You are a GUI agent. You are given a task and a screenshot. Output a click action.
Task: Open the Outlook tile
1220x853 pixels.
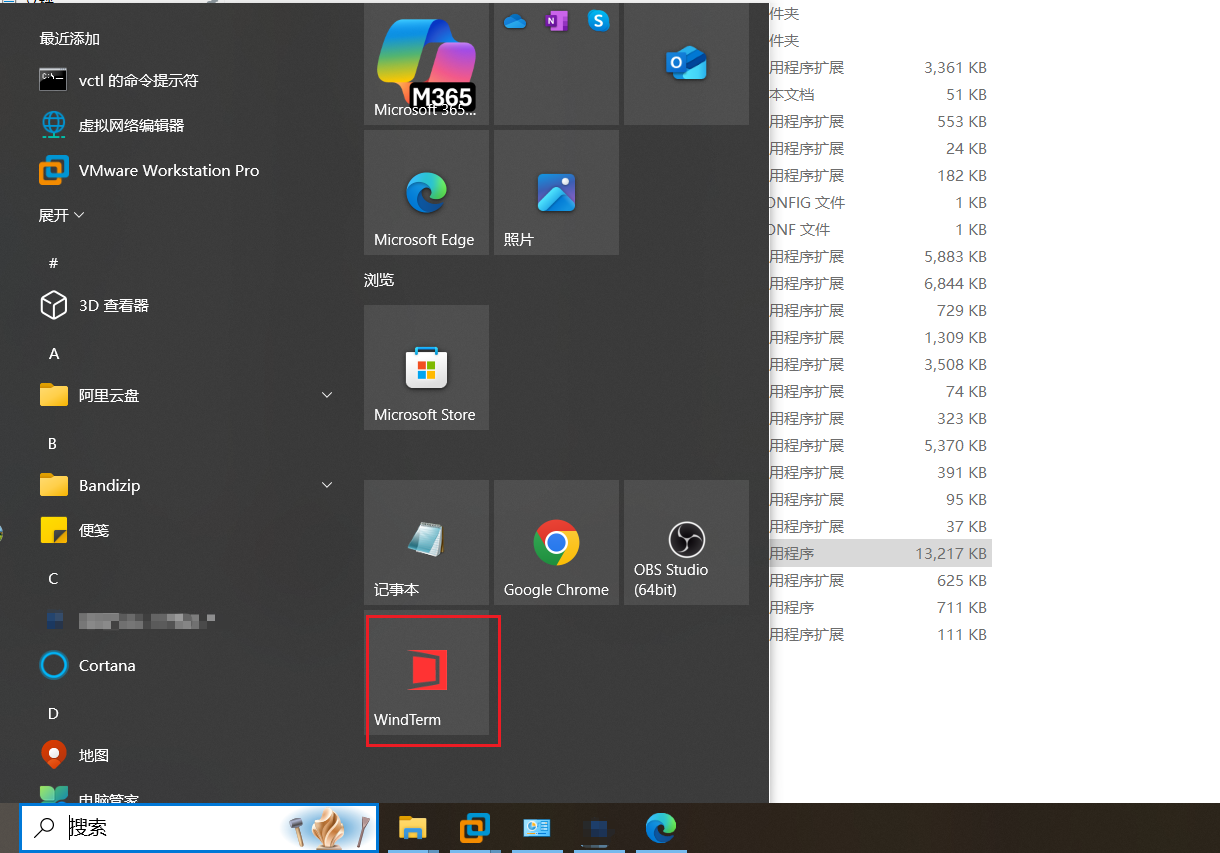[x=686, y=64]
